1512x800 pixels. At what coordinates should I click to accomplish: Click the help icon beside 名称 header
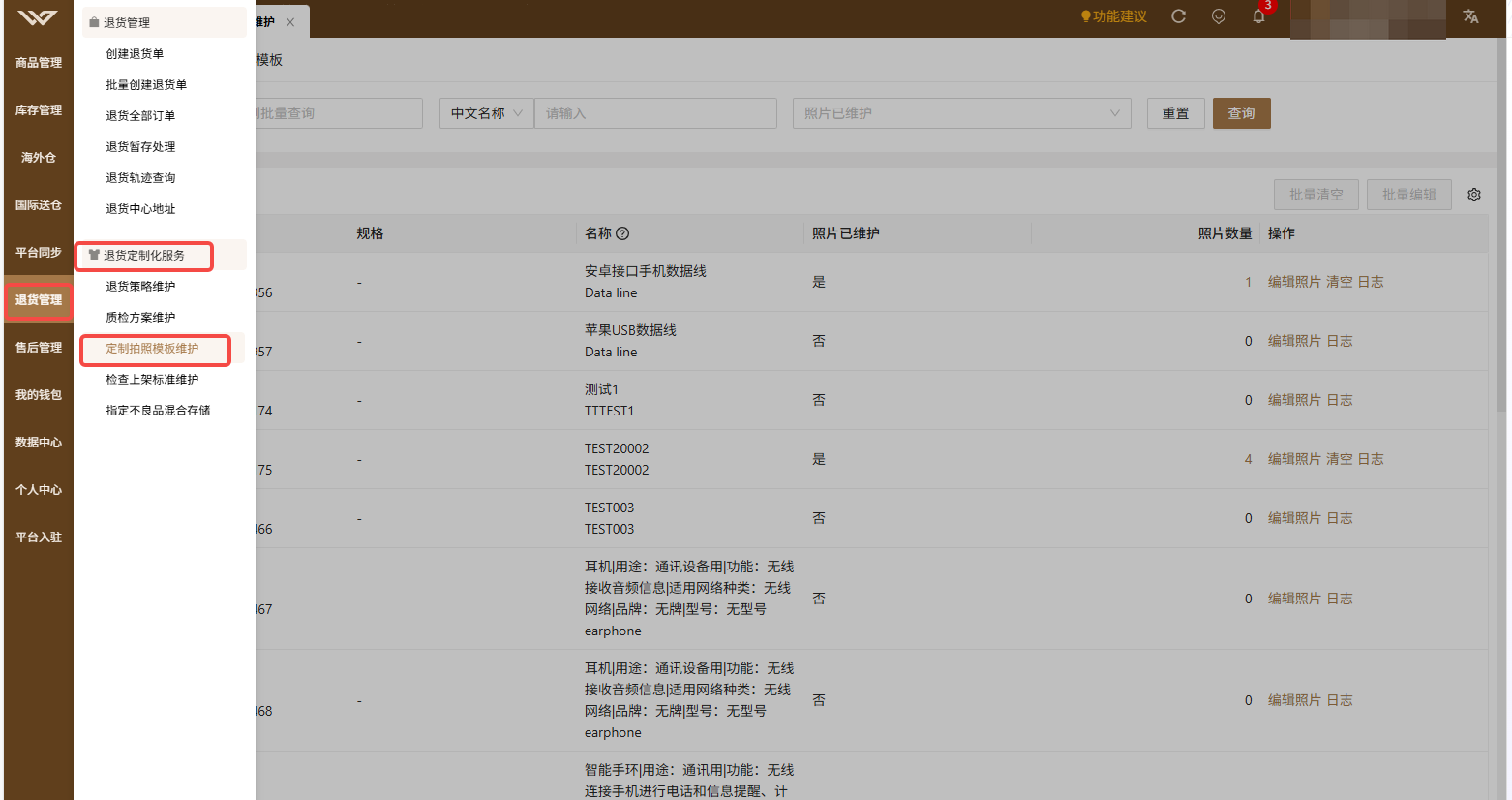[x=622, y=233]
